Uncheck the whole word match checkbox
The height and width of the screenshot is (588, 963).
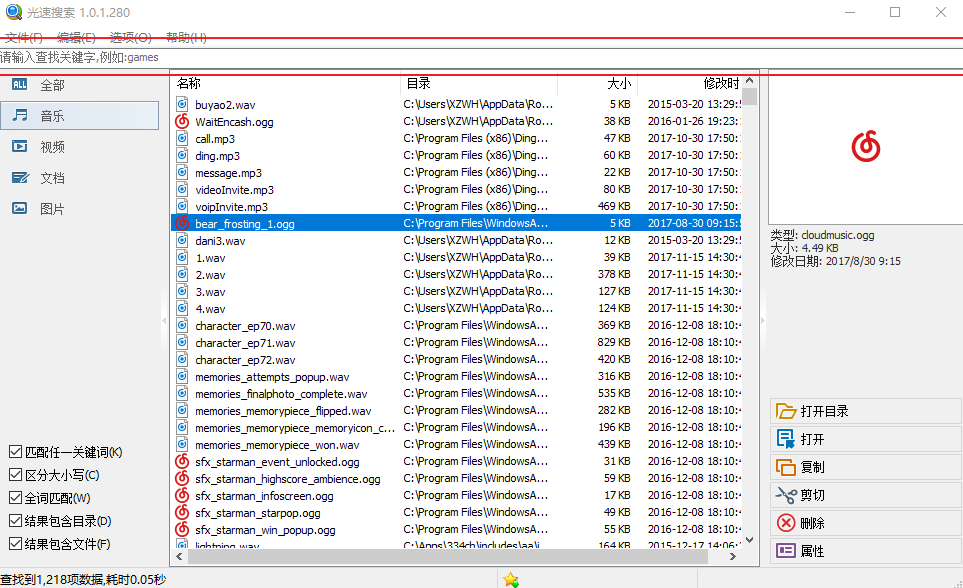15,498
